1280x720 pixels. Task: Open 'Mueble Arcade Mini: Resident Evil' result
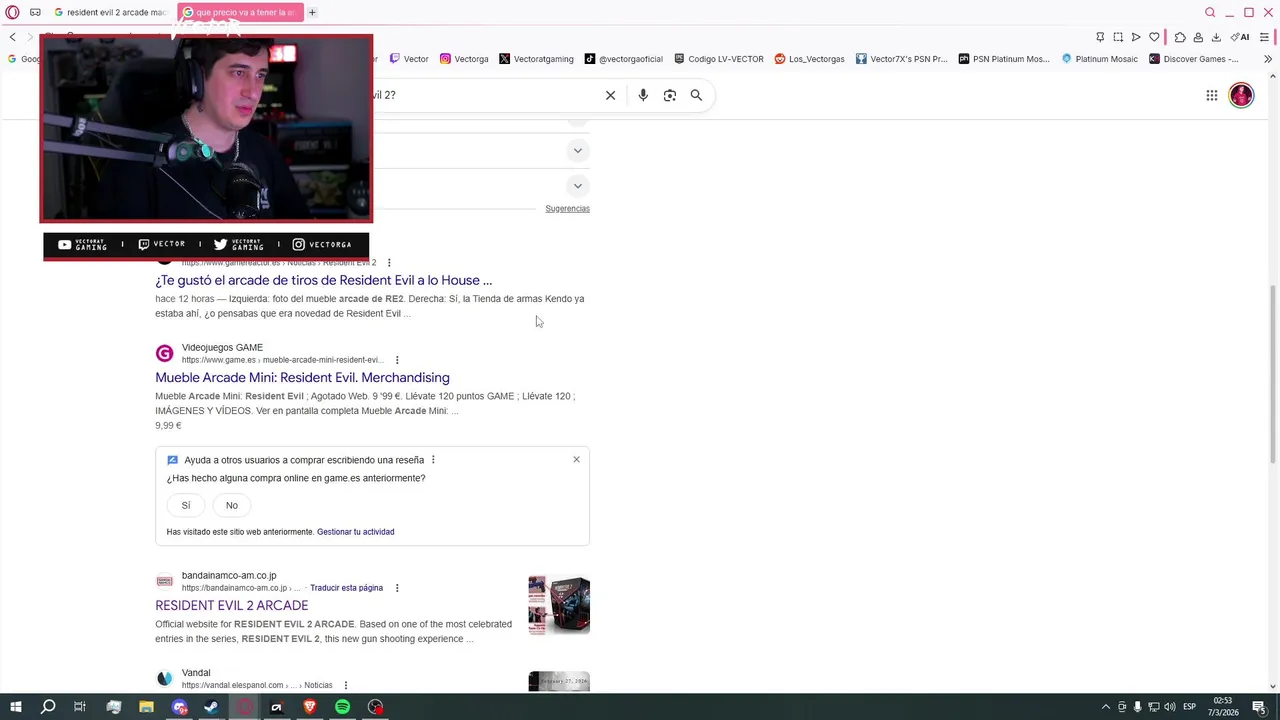pos(302,377)
